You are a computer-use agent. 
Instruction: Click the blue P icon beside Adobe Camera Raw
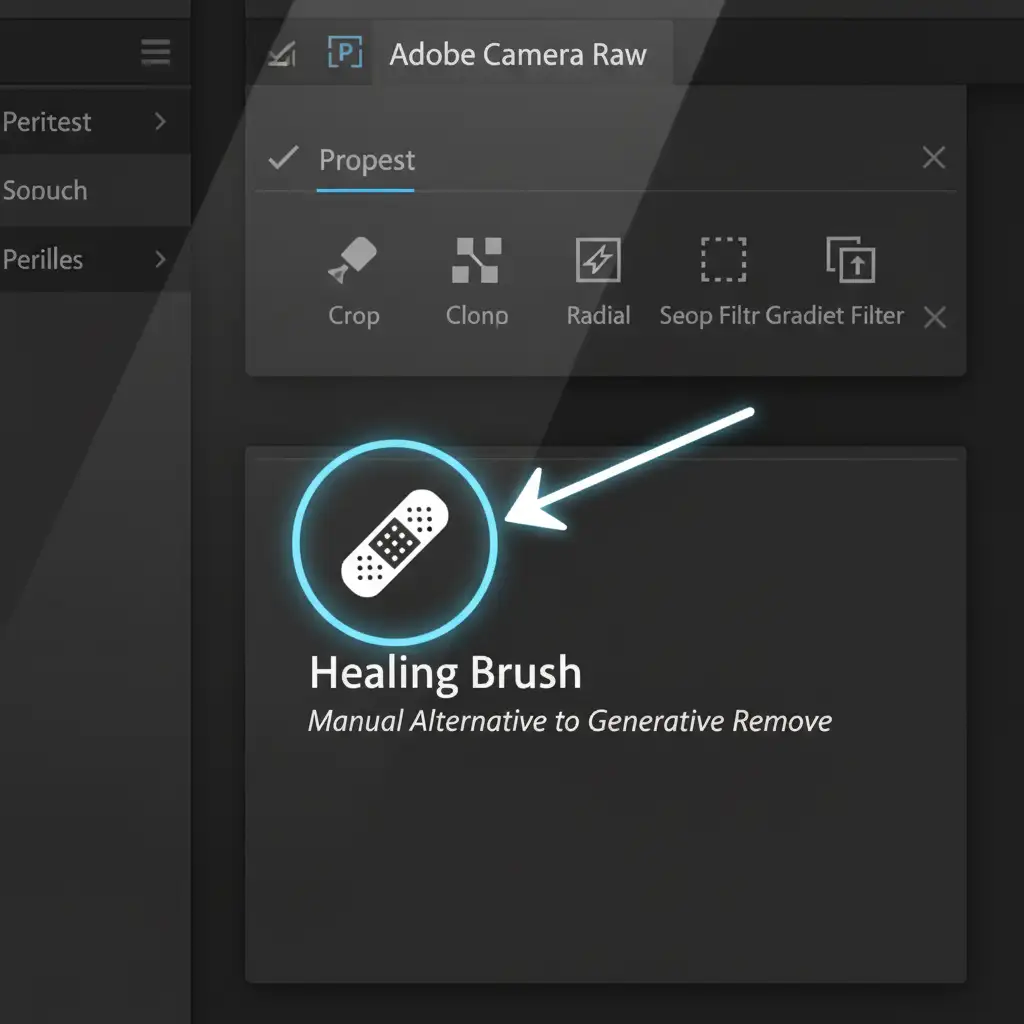pyautogui.click(x=345, y=54)
